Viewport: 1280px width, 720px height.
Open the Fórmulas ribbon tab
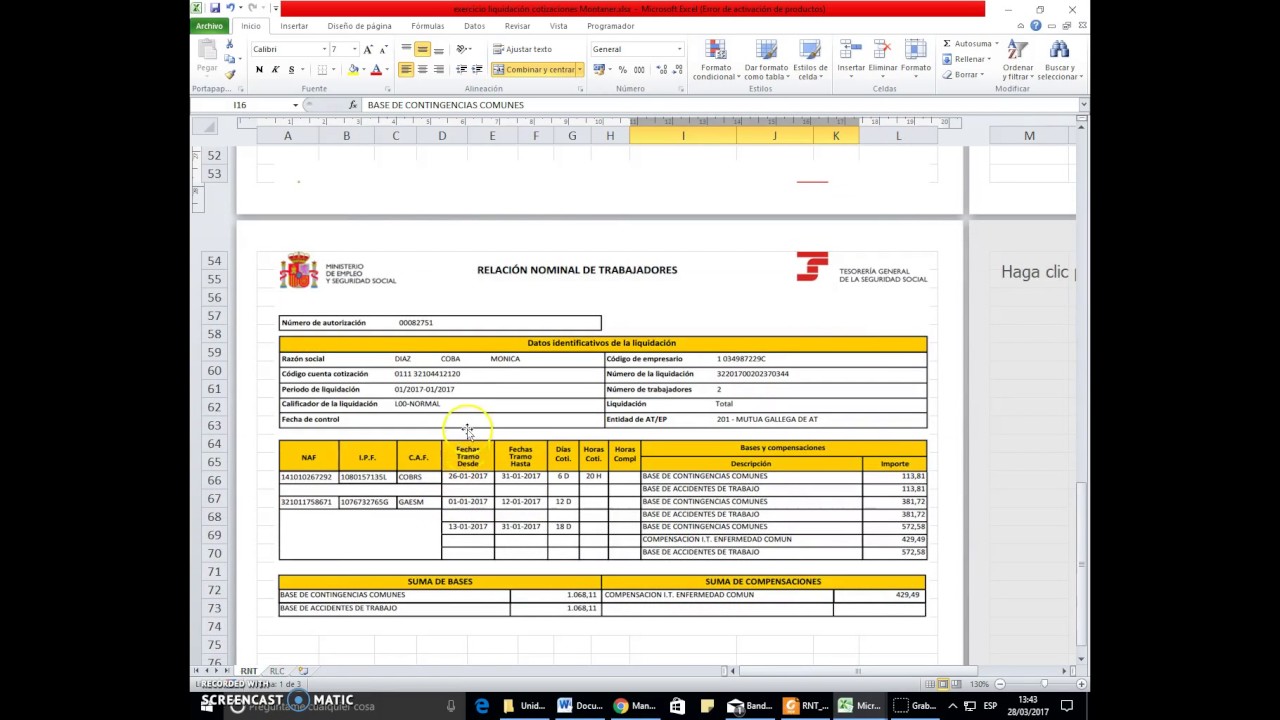click(x=427, y=26)
